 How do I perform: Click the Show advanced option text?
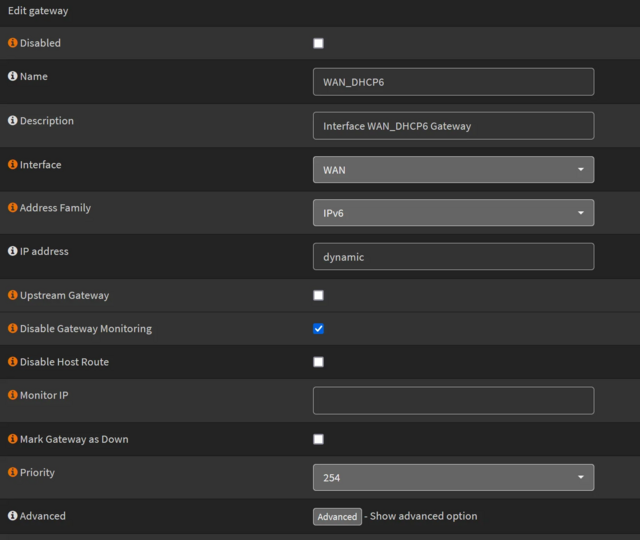(x=424, y=516)
